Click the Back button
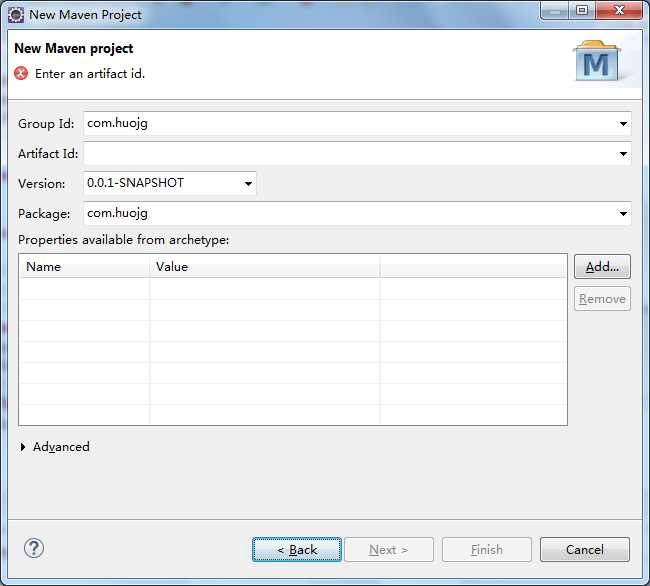 click(x=297, y=550)
